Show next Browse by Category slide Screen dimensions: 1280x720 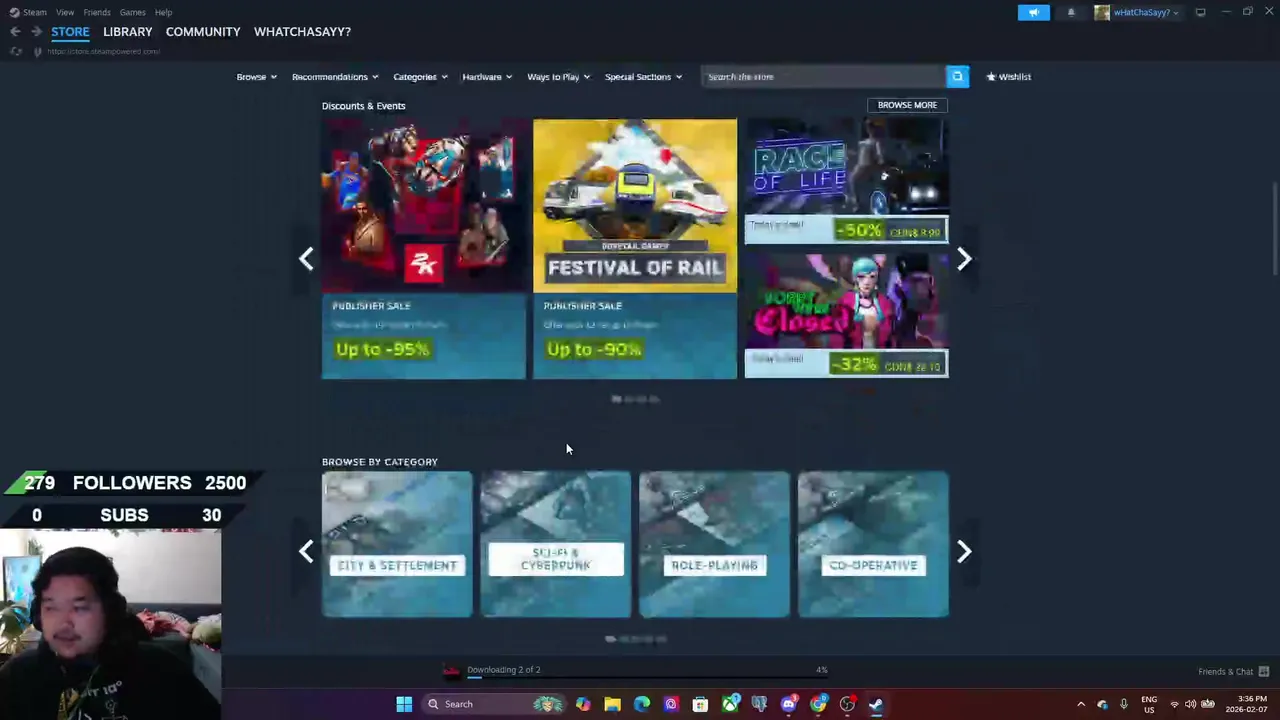(964, 551)
